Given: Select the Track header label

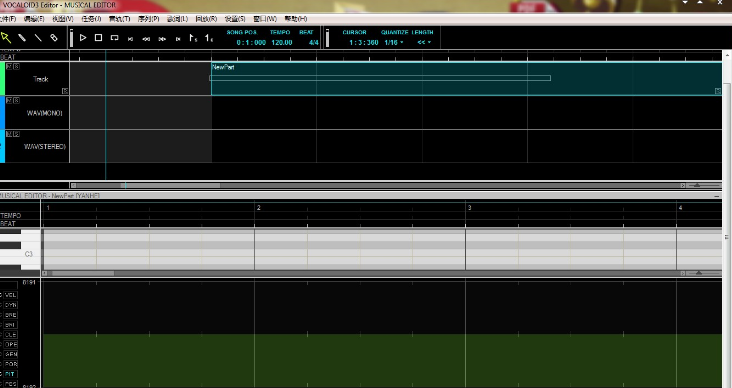Looking at the screenshot, I should pos(41,79).
